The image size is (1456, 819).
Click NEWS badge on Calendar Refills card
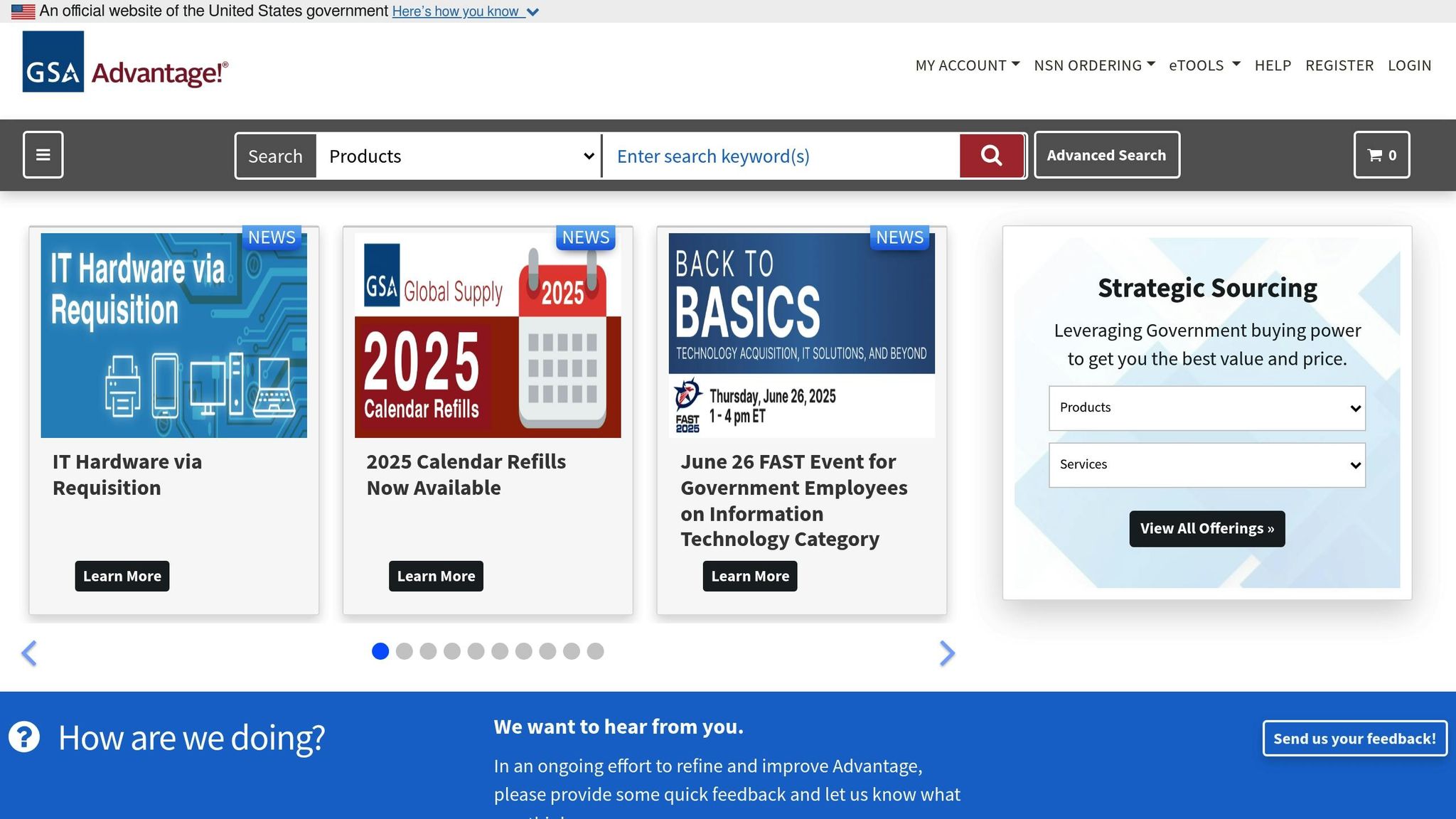click(586, 237)
